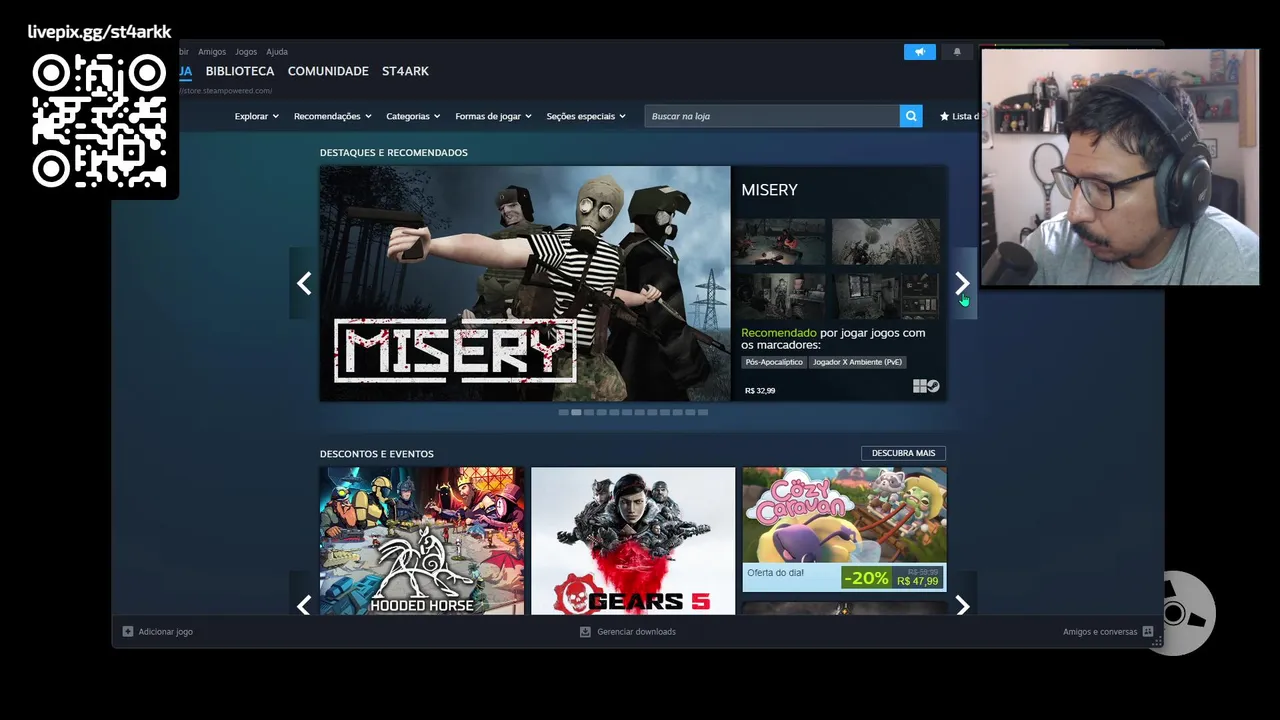Screen dimensions: 1280x720
Task: Open the top-right Misery screenshot thumbnail
Action: (886, 241)
